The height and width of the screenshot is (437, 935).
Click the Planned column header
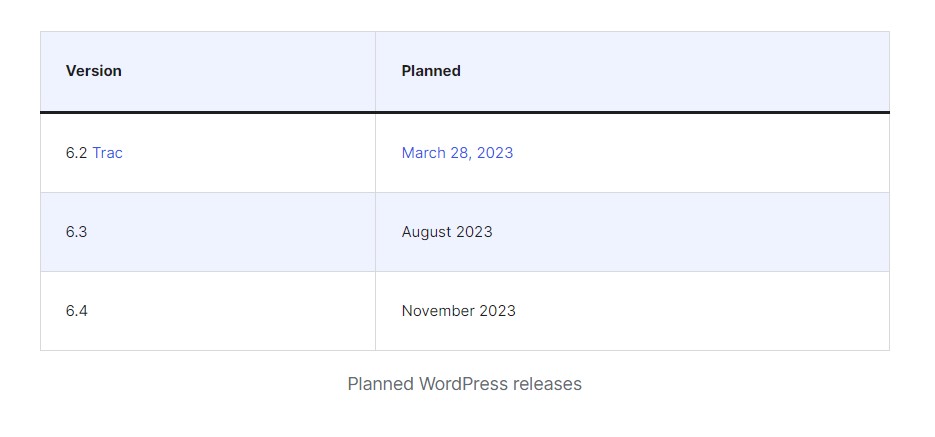point(431,70)
